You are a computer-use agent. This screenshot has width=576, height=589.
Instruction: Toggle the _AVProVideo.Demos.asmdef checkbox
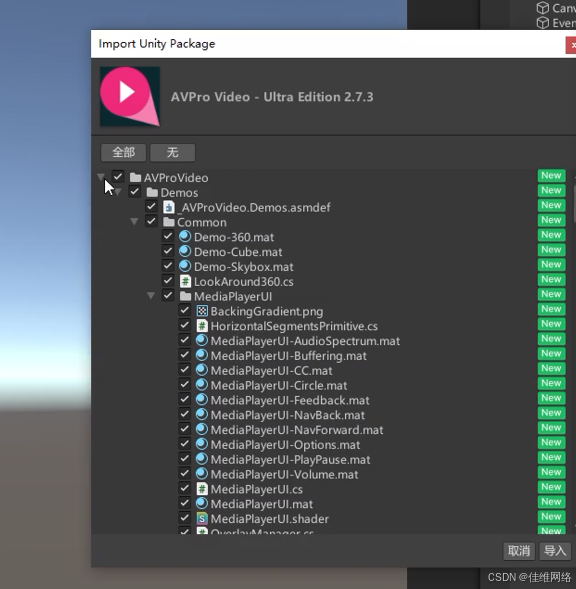[151, 206]
